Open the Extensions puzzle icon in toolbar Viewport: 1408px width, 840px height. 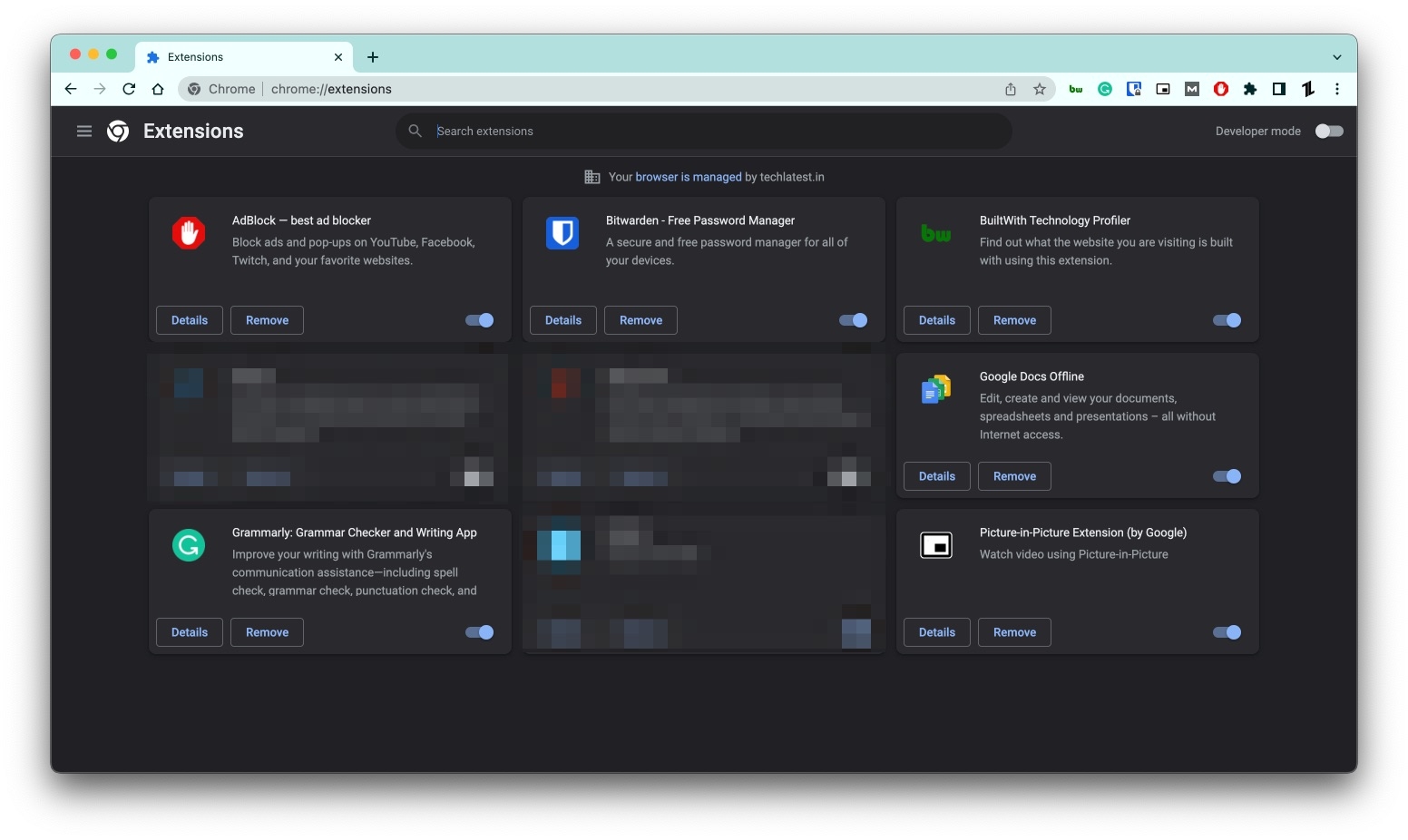1250,89
